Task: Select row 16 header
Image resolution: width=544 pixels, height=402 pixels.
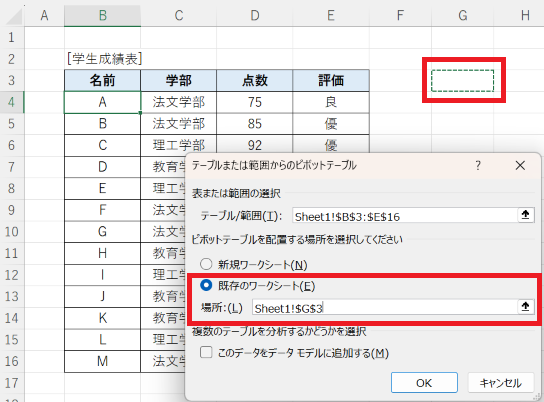Action: 12,361
